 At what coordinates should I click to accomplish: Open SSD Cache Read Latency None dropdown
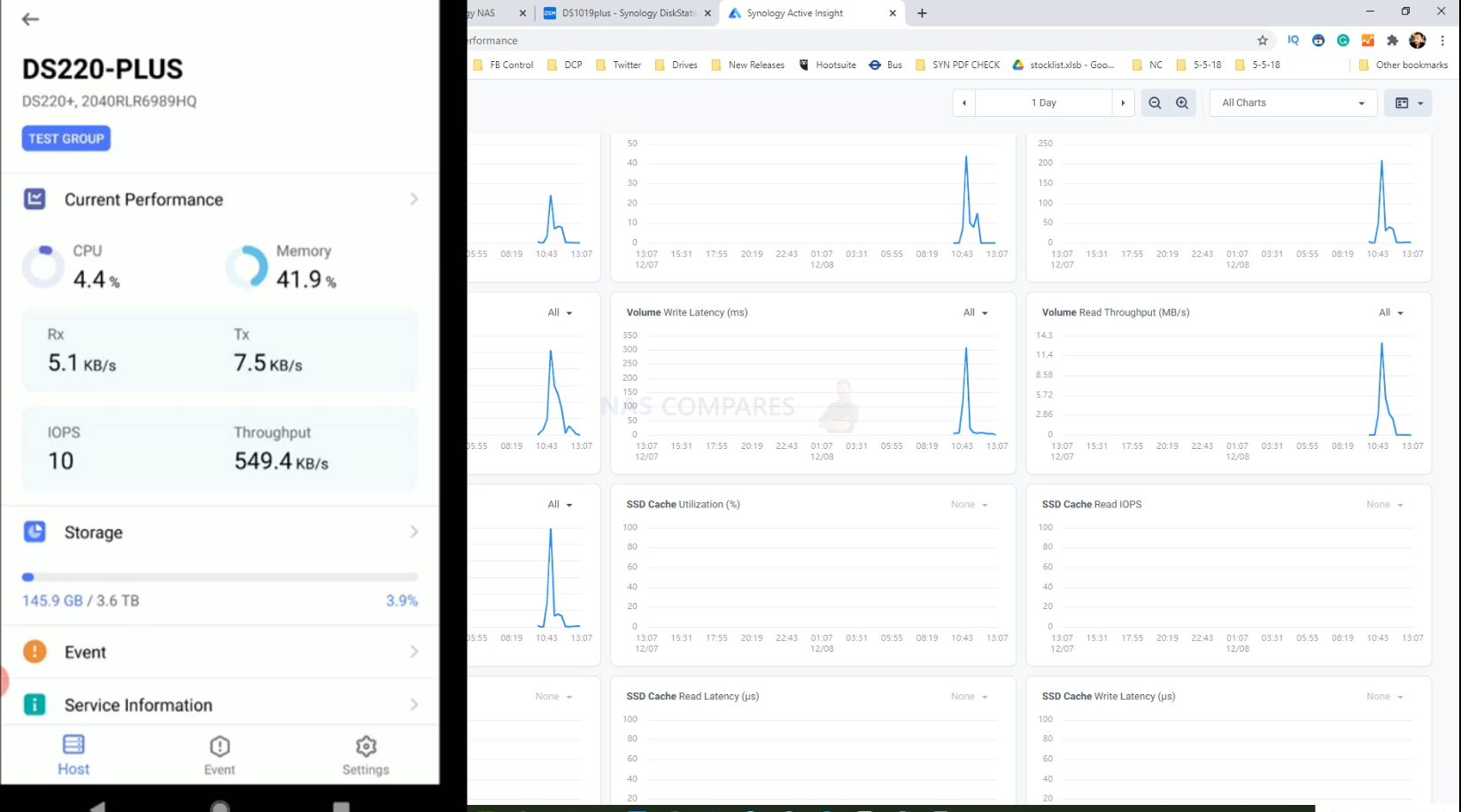pyautogui.click(x=970, y=697)
